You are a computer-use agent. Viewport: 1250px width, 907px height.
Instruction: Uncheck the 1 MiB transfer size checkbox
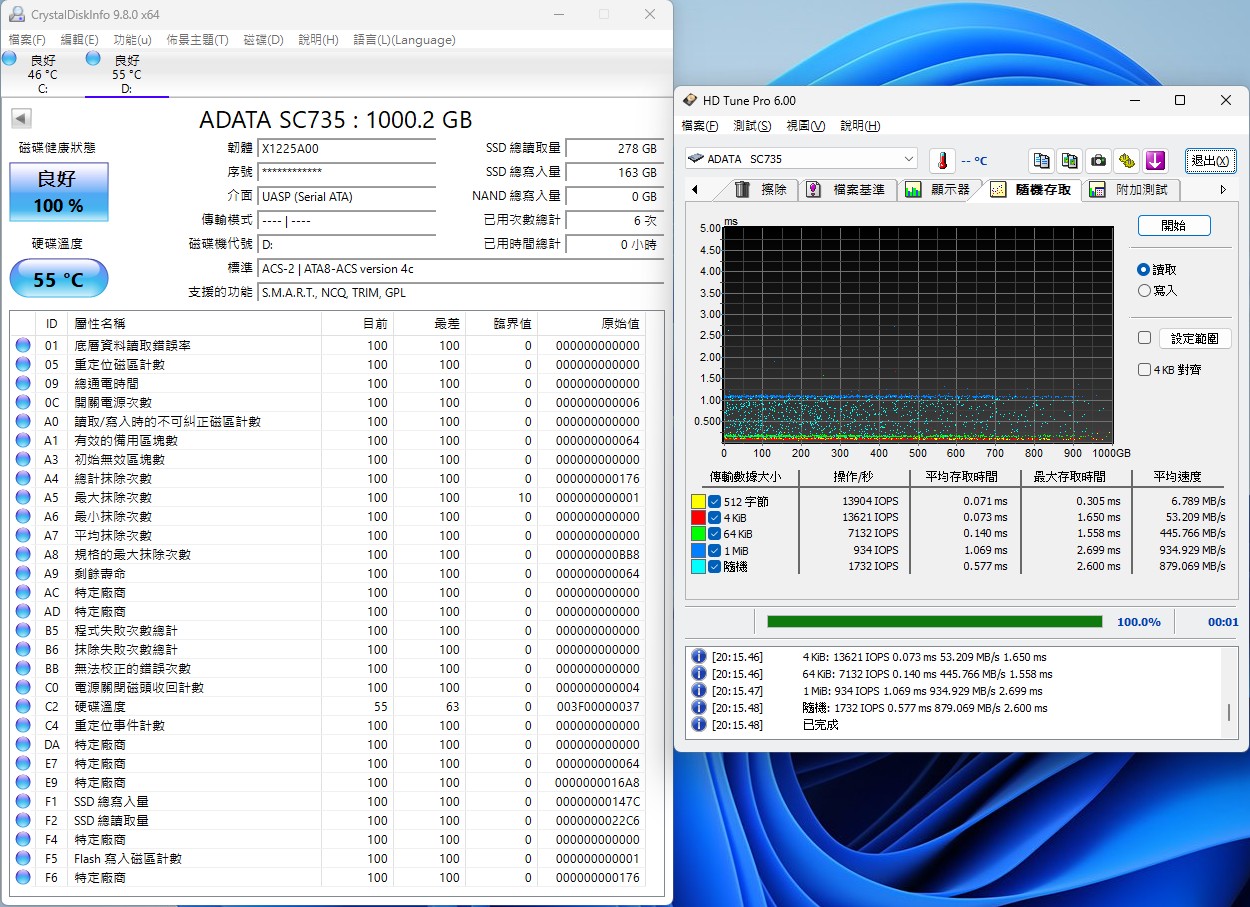tap(714, 550)
